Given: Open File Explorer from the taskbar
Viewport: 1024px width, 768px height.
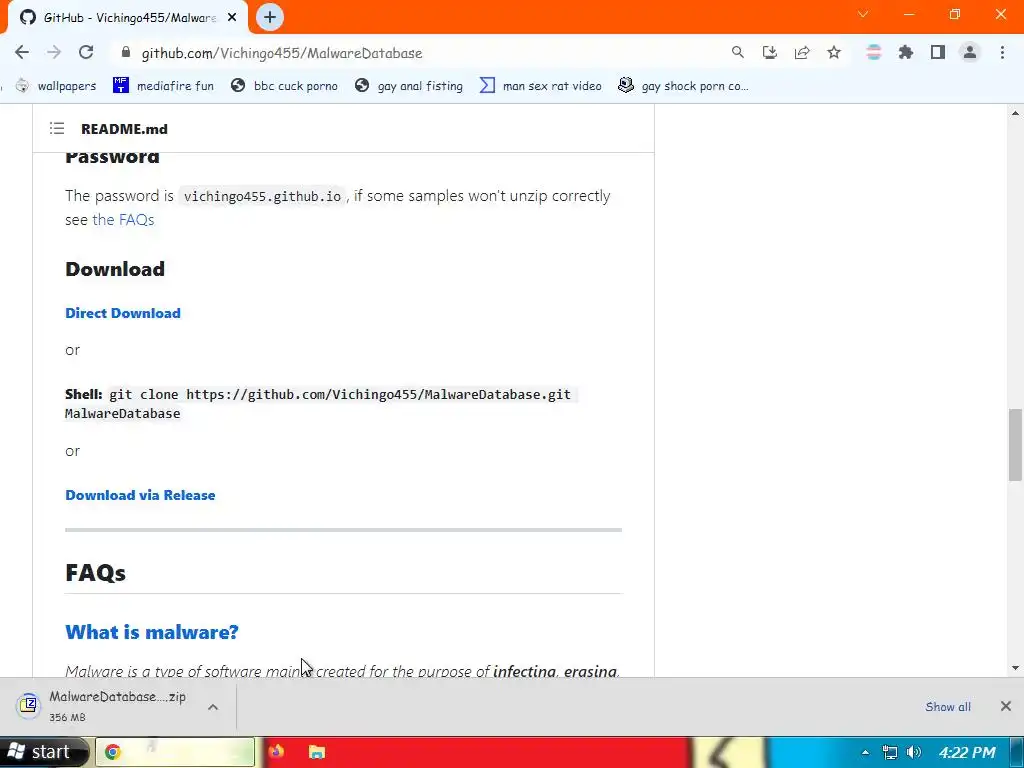Looking at the screenshot, I should click(x=317, y=752).
